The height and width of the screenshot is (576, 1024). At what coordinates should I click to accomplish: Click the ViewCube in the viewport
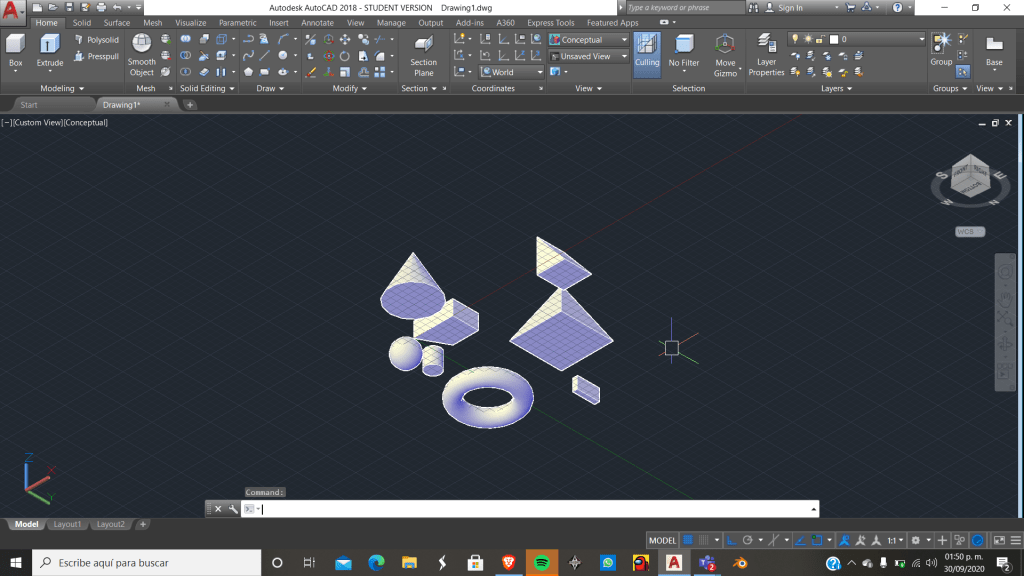pos(969,178)
